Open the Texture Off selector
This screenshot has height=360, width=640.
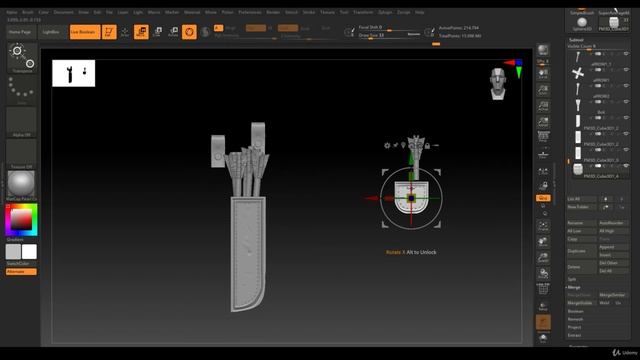[x=22, y=154]
